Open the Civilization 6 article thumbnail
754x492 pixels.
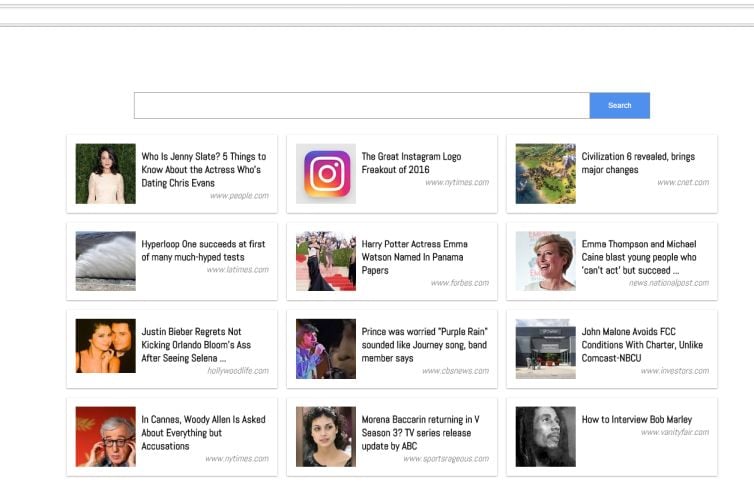(545, 174)
